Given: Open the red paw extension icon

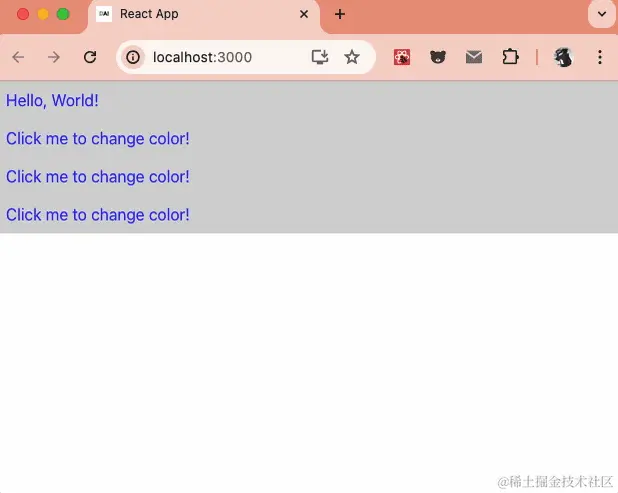Looking at the screenshot, I should tap(402, 58).
